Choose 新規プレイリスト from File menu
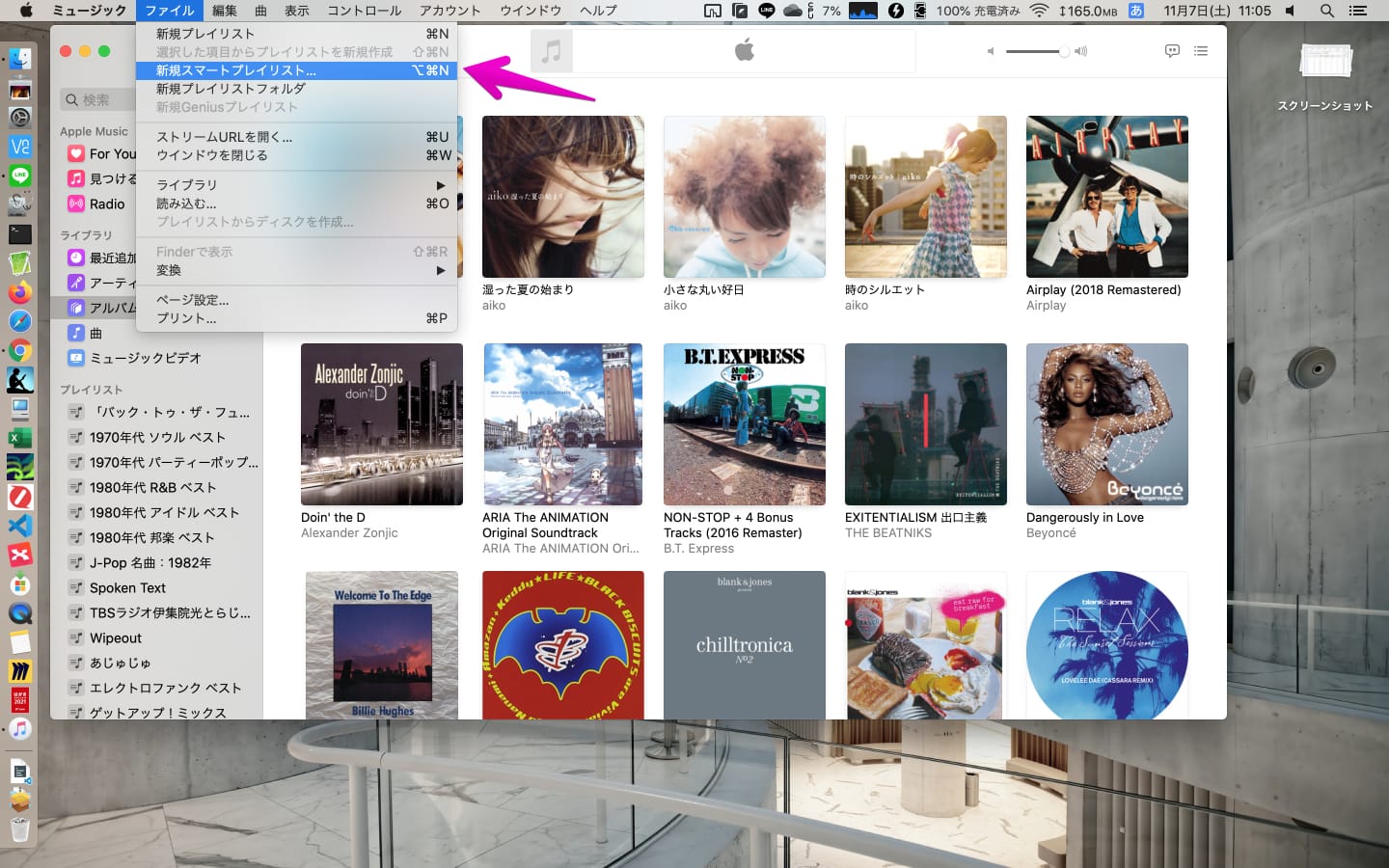Screen dimensions: 1389x868 (296, 34)
